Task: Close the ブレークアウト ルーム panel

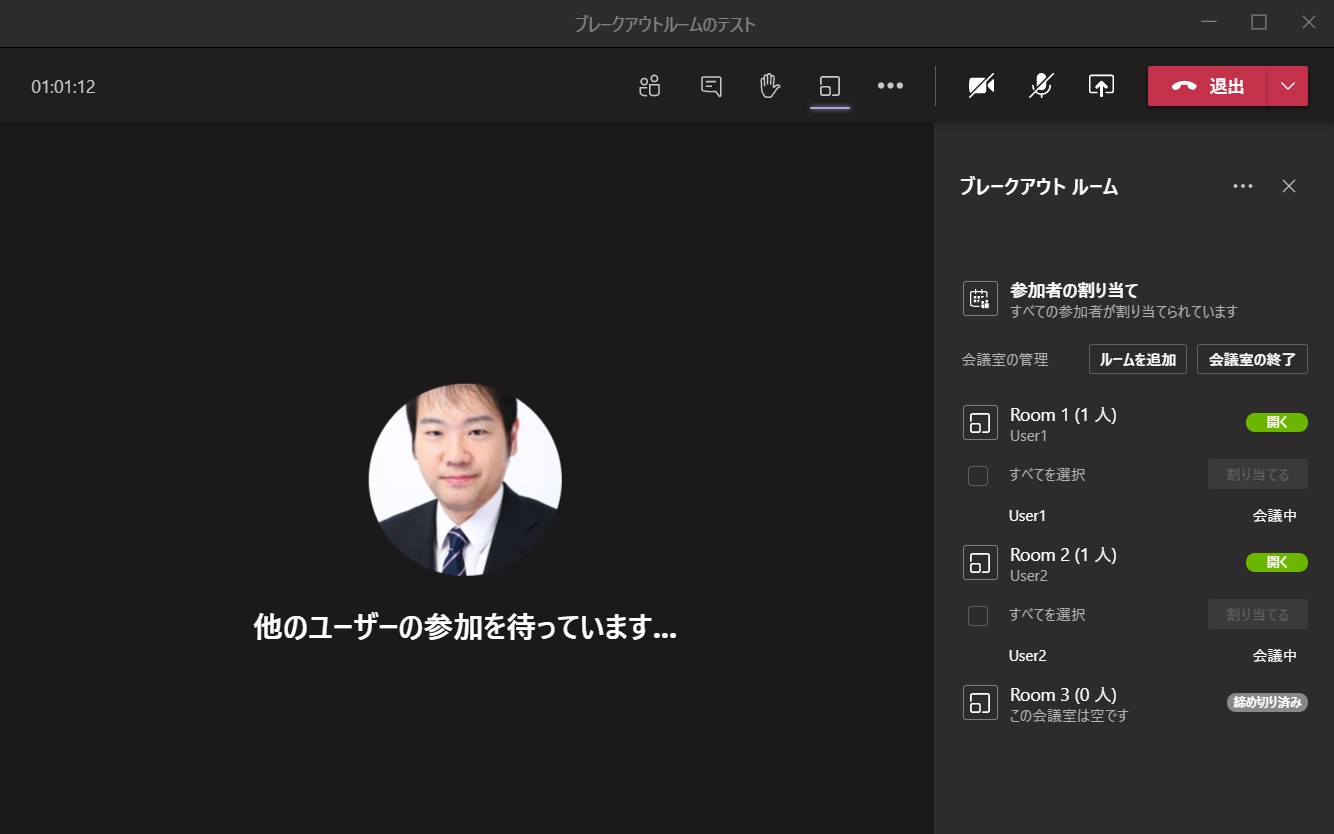Action: 1289,186
